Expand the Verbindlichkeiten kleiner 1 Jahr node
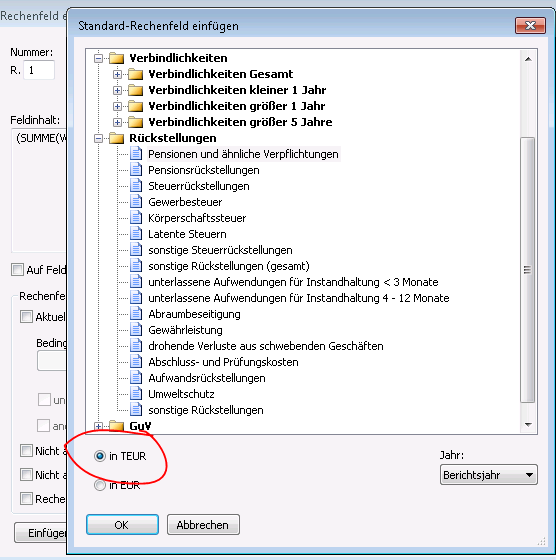This screenshot has width=556, height=560. pyautogui.click(x=117, y=90)
